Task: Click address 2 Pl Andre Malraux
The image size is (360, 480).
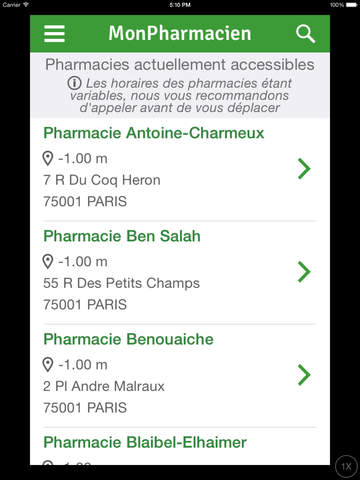Action: point(104,386)
